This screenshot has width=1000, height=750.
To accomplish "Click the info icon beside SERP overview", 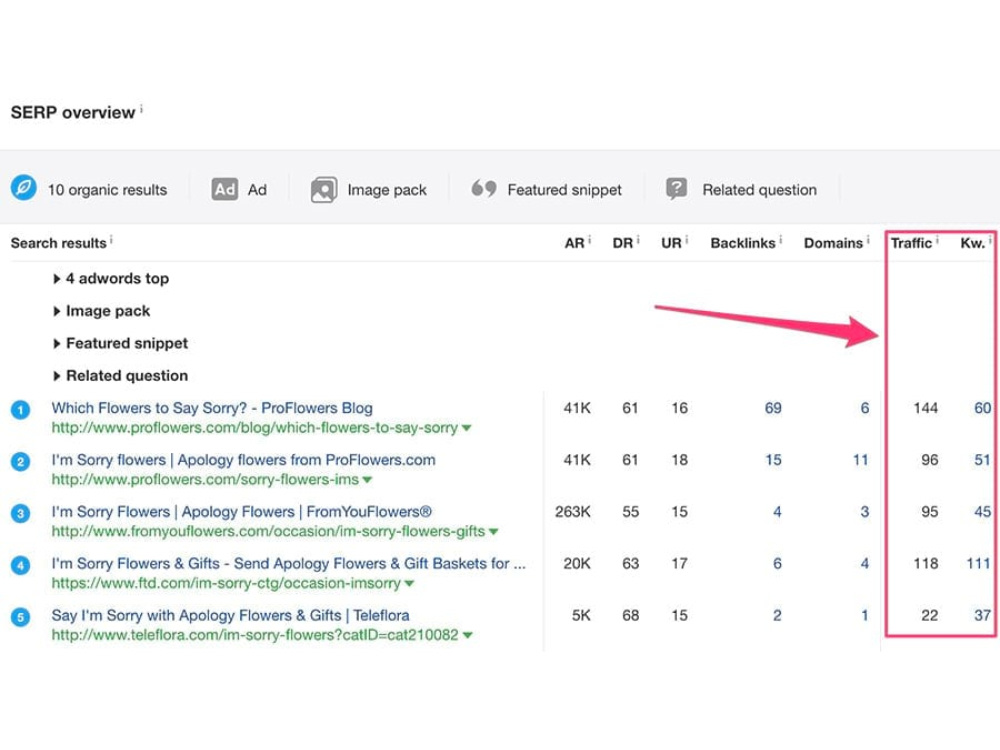I will point(142,109).
